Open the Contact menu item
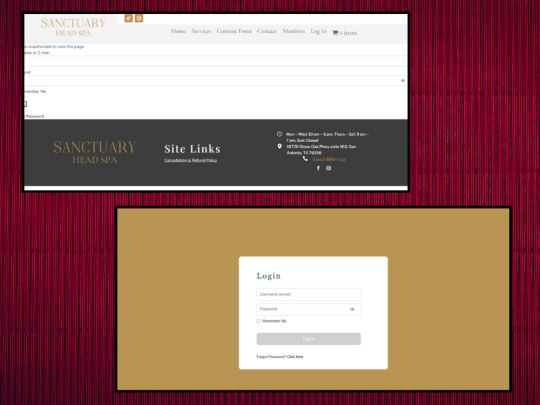 tap(267, 31)
